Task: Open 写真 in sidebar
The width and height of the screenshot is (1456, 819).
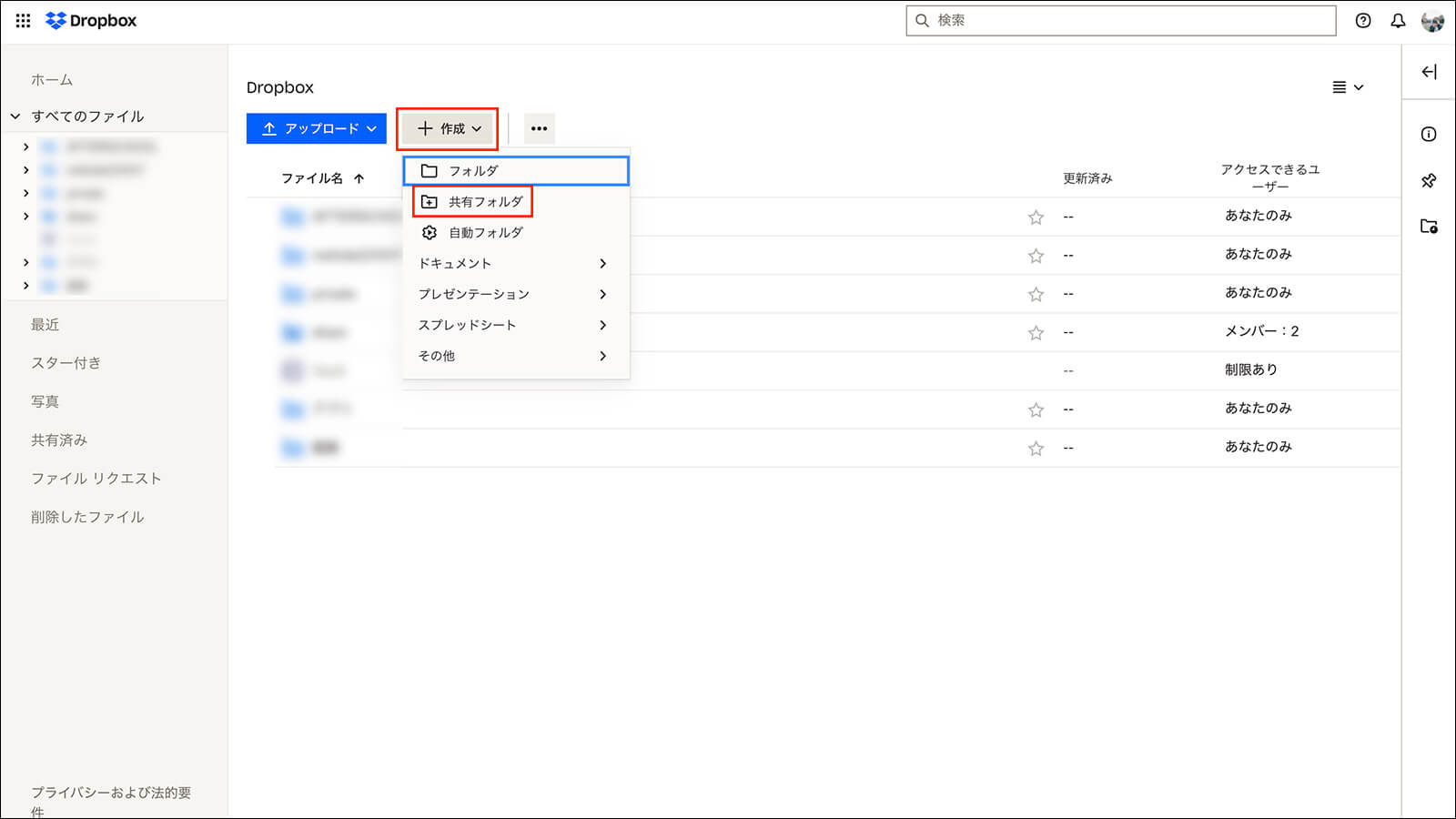Action: [x=45, y=401]
